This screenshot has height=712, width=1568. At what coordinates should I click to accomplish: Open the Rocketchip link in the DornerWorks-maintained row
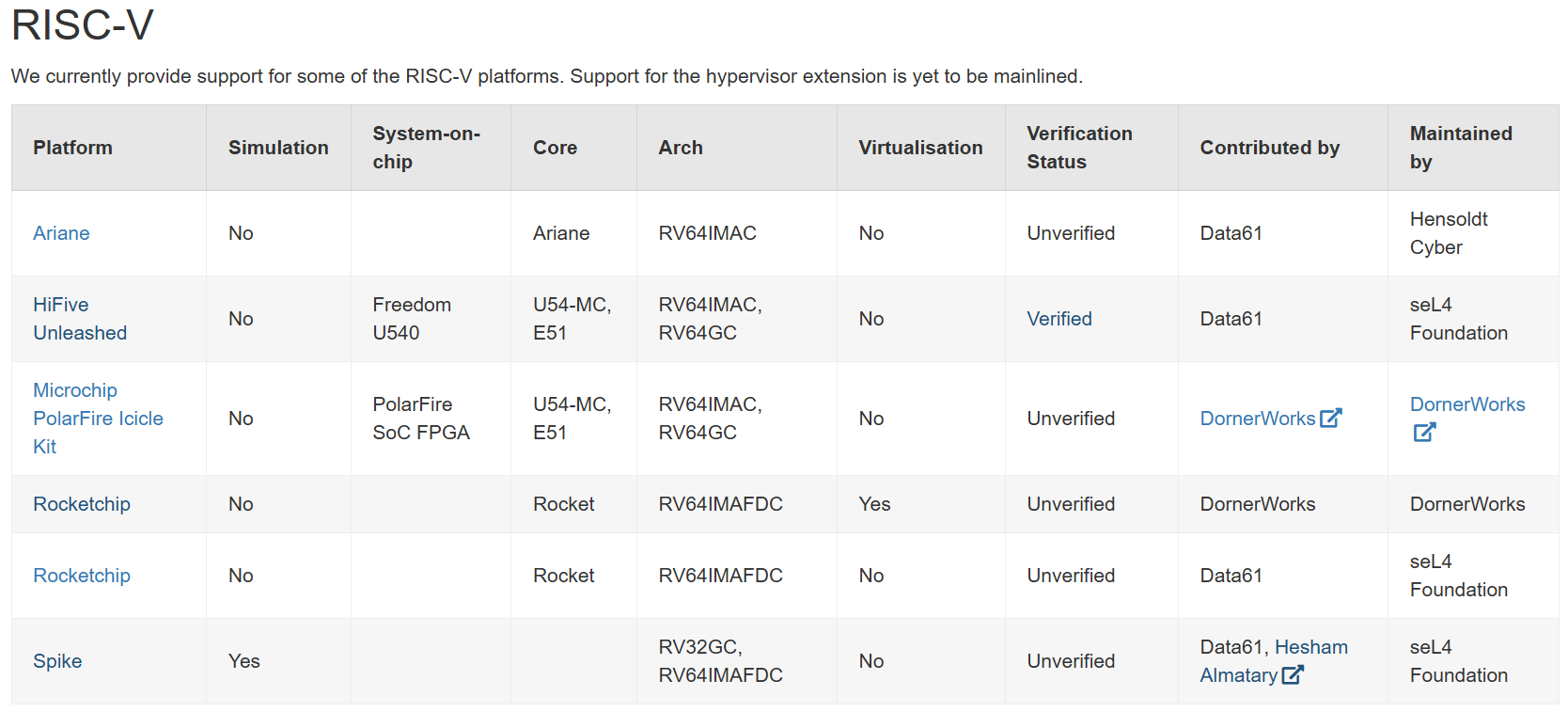coord(82,504)
